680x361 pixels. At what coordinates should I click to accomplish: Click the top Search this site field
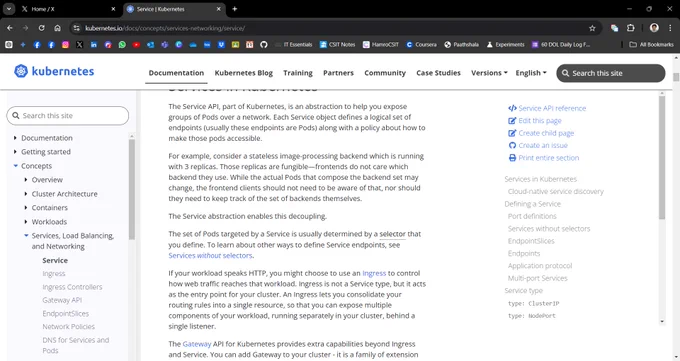(x=611, y=73)
